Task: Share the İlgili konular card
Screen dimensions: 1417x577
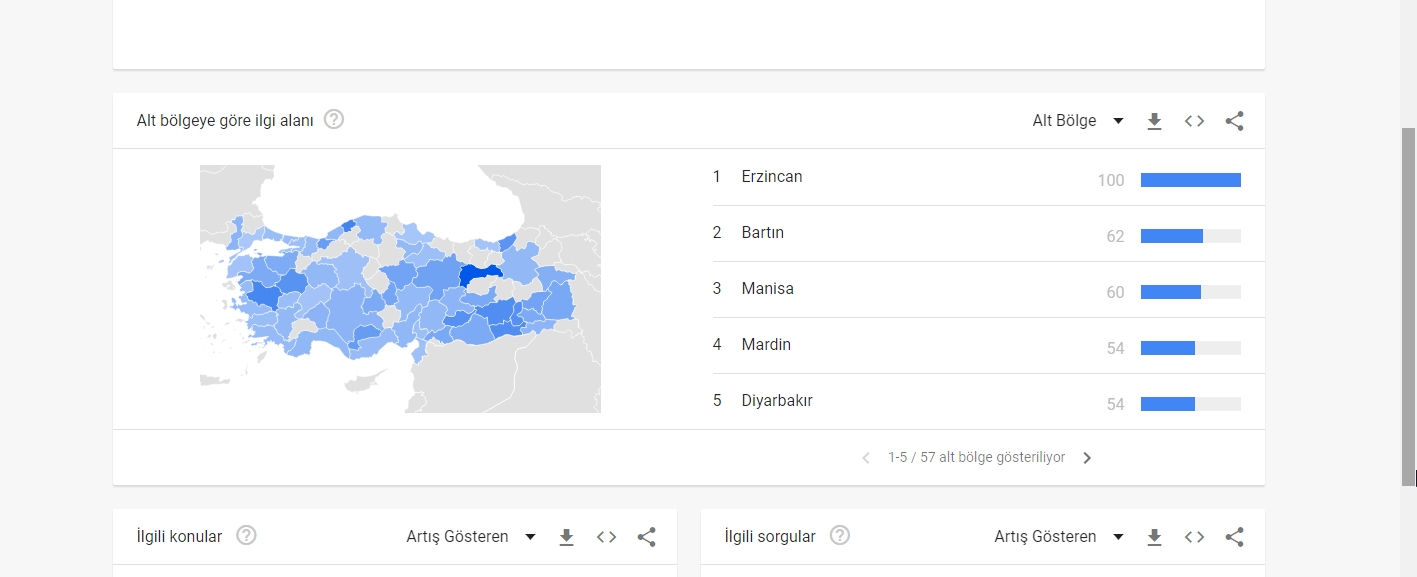Action: click(647, 537)
